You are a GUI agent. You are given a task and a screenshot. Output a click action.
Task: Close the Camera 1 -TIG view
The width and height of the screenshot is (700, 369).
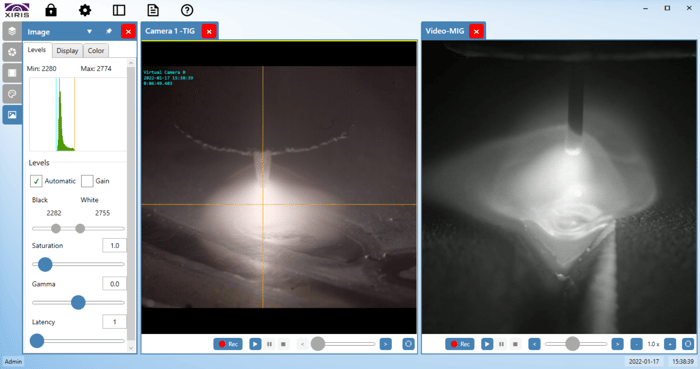[x=209, y=31]
